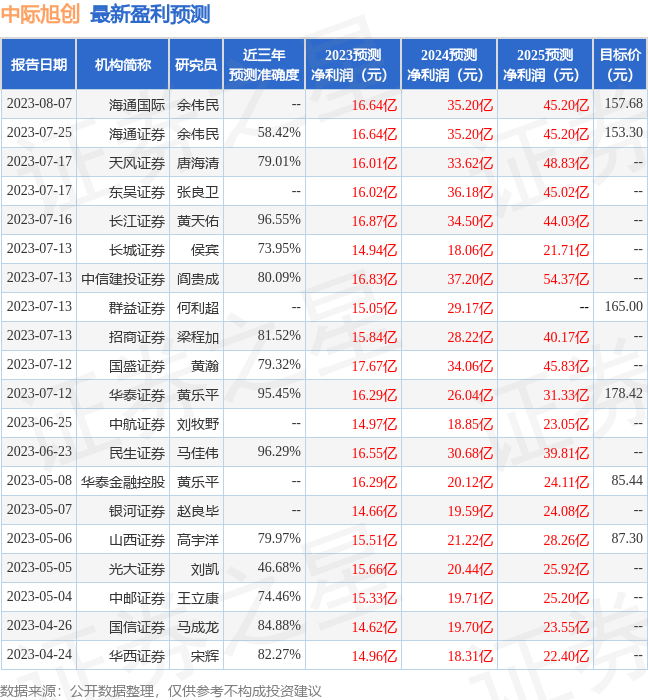Click researcher 阎贵成
This screenshot has width=648, height=700.
tap(198, 279)
